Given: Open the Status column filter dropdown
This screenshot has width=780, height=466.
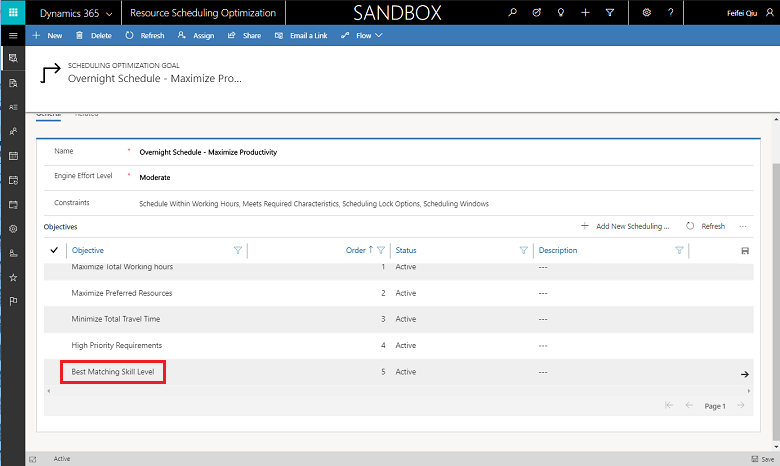Looking at the screenshot, I should pyautogui.click(x=523, y=250).
